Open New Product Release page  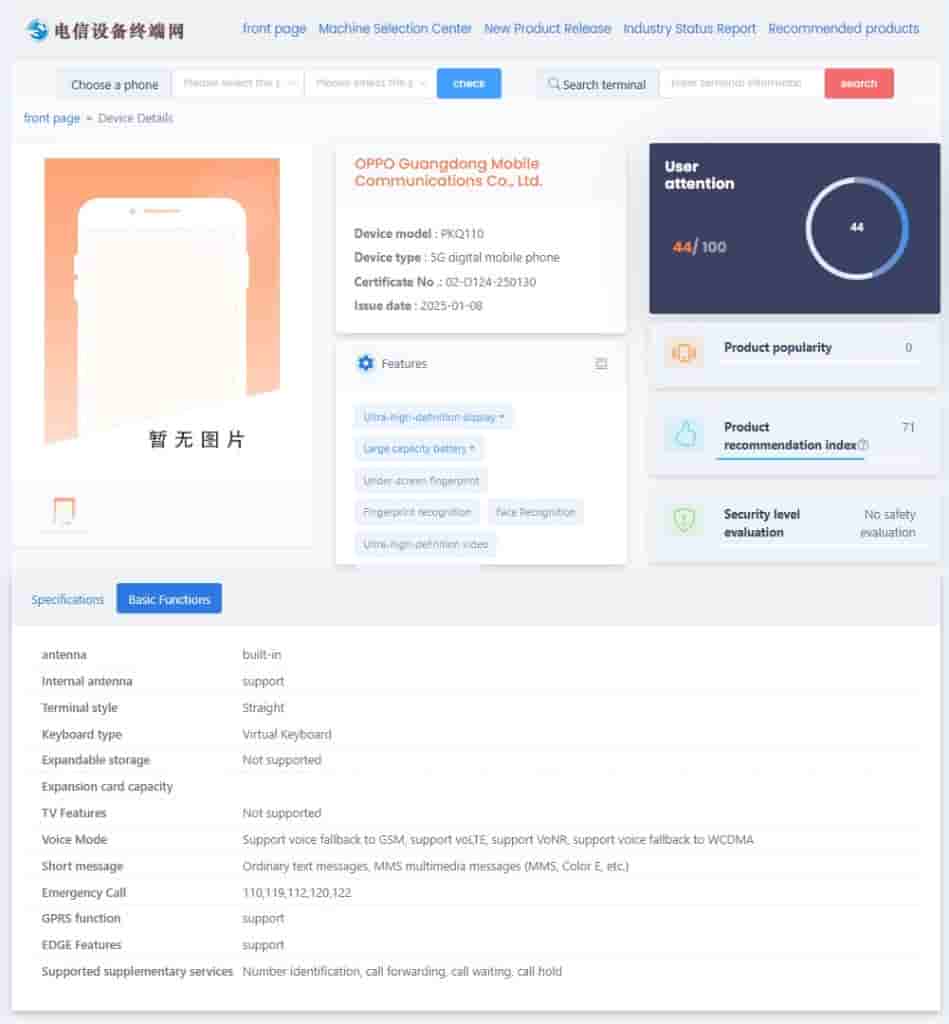[x=547, y=29]
